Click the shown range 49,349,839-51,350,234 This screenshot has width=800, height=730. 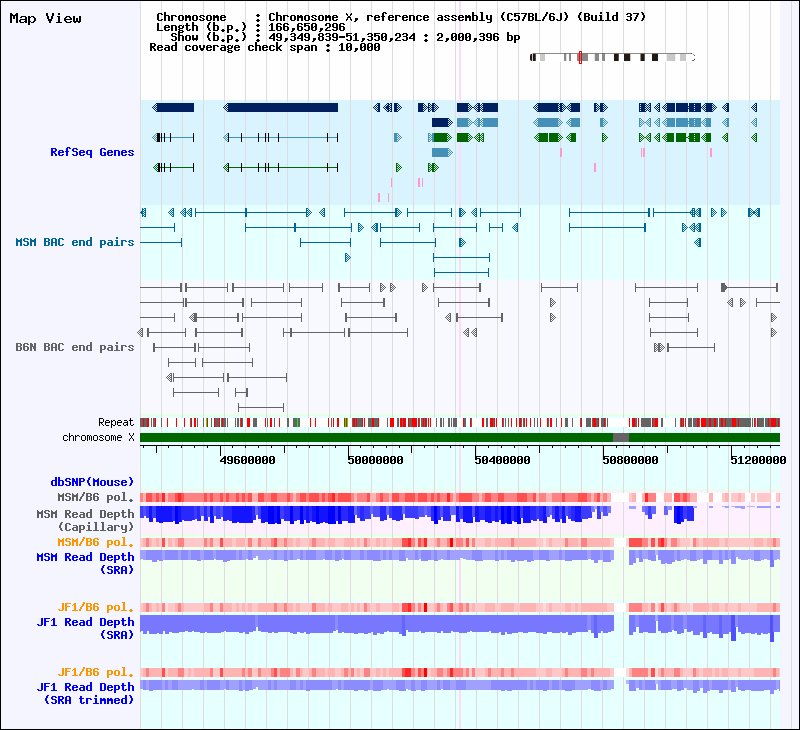[342, 37]
